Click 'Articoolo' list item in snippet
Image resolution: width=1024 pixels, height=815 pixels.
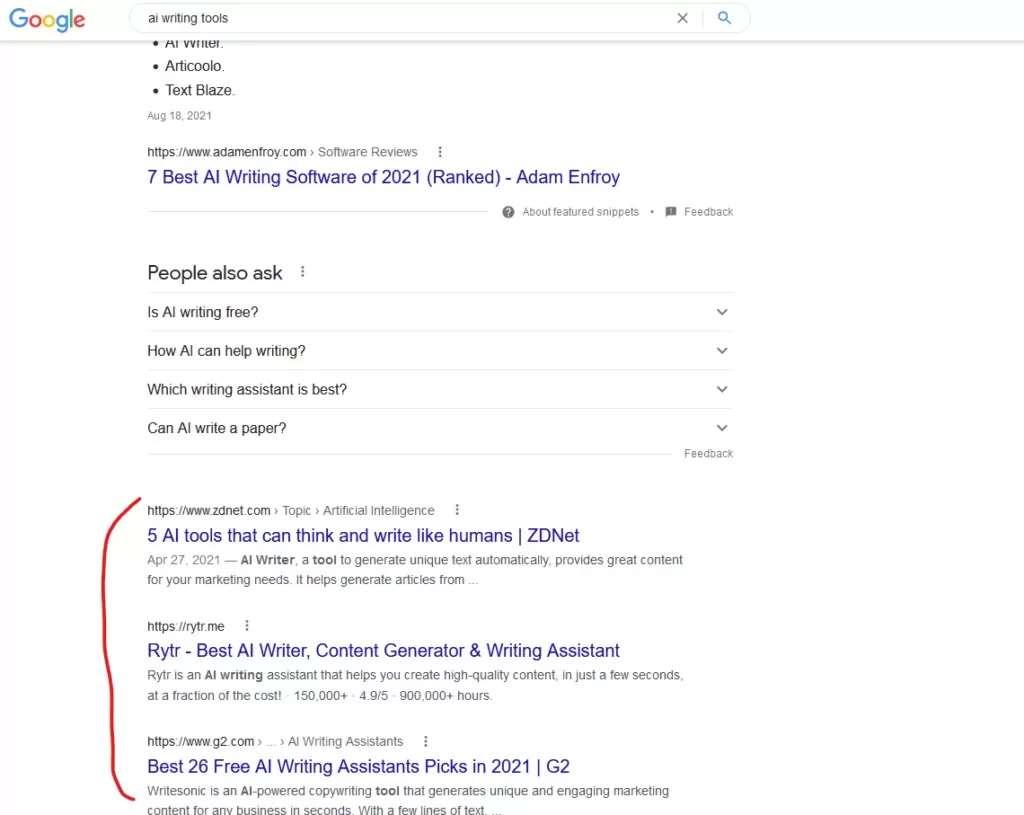coord(195,66)
